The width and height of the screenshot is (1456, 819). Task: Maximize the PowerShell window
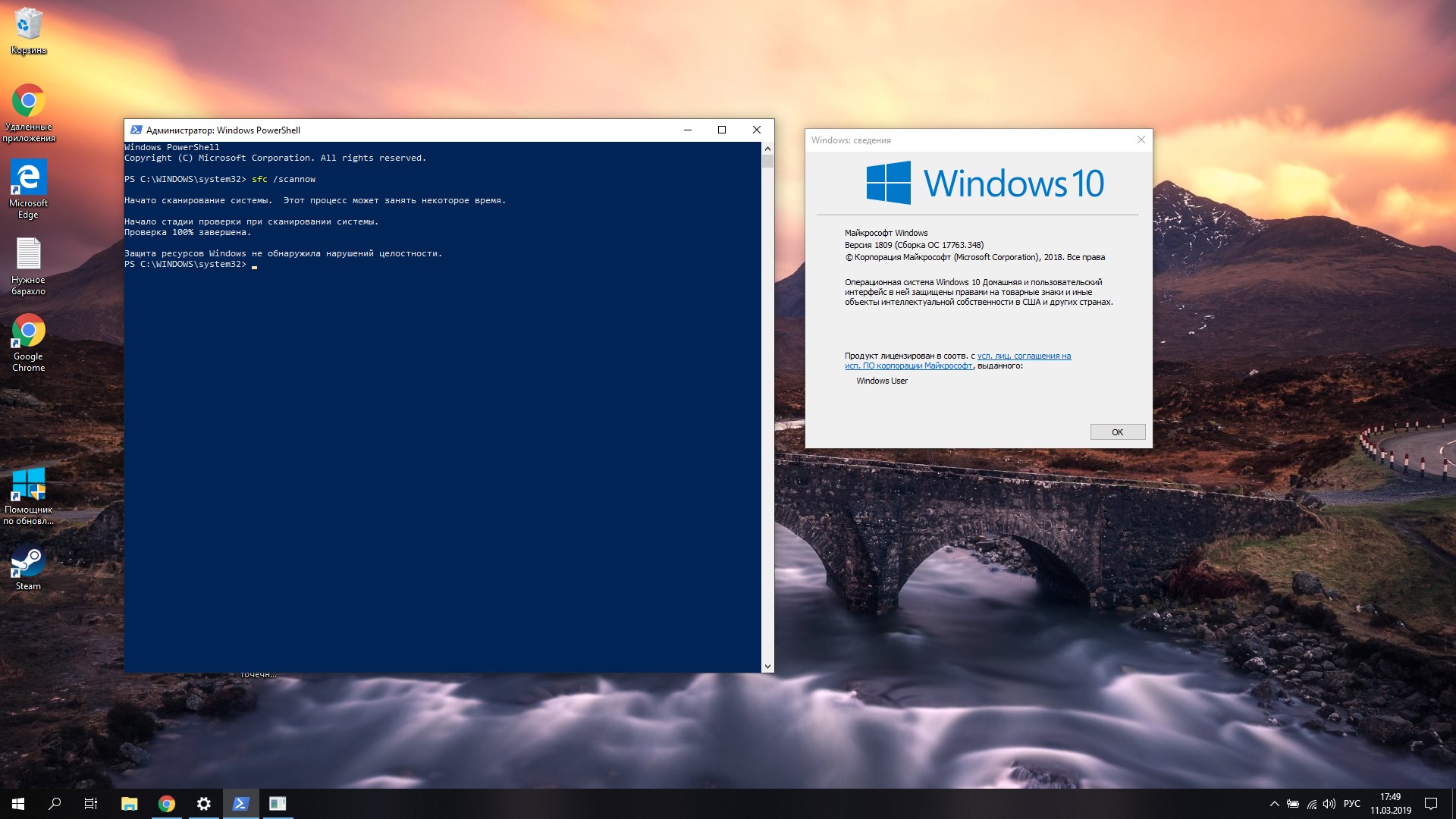(722, 130)
